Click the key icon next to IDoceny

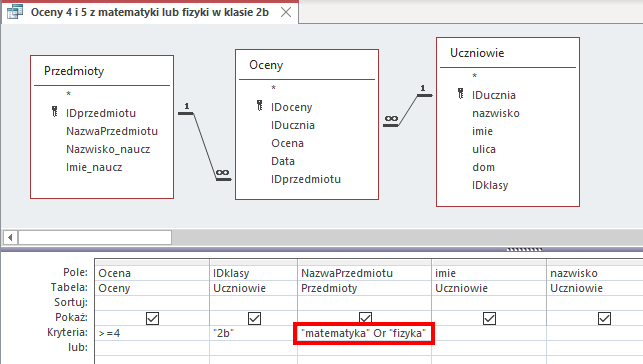coord(260,106)
